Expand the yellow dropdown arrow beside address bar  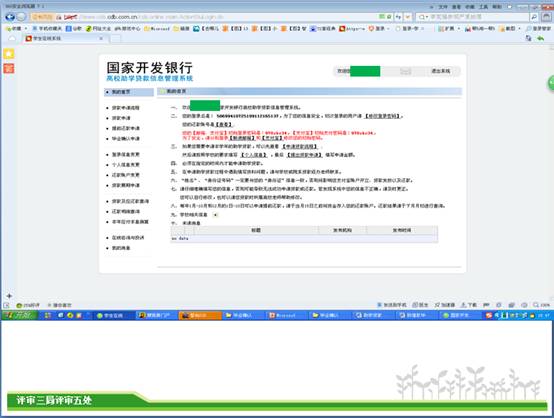(x=408, y=17)
